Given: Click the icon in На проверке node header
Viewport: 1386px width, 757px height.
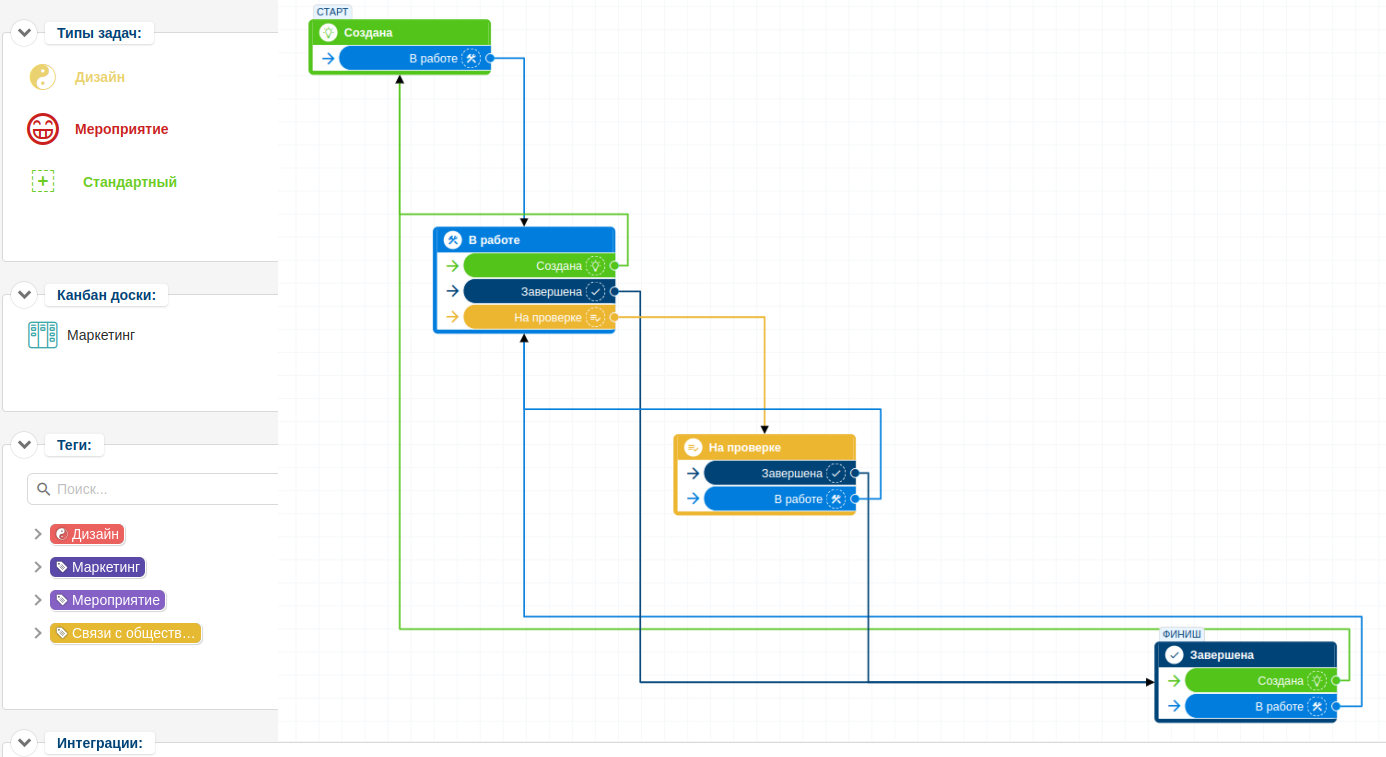Looking at the screenshot, I should [693, 448].
